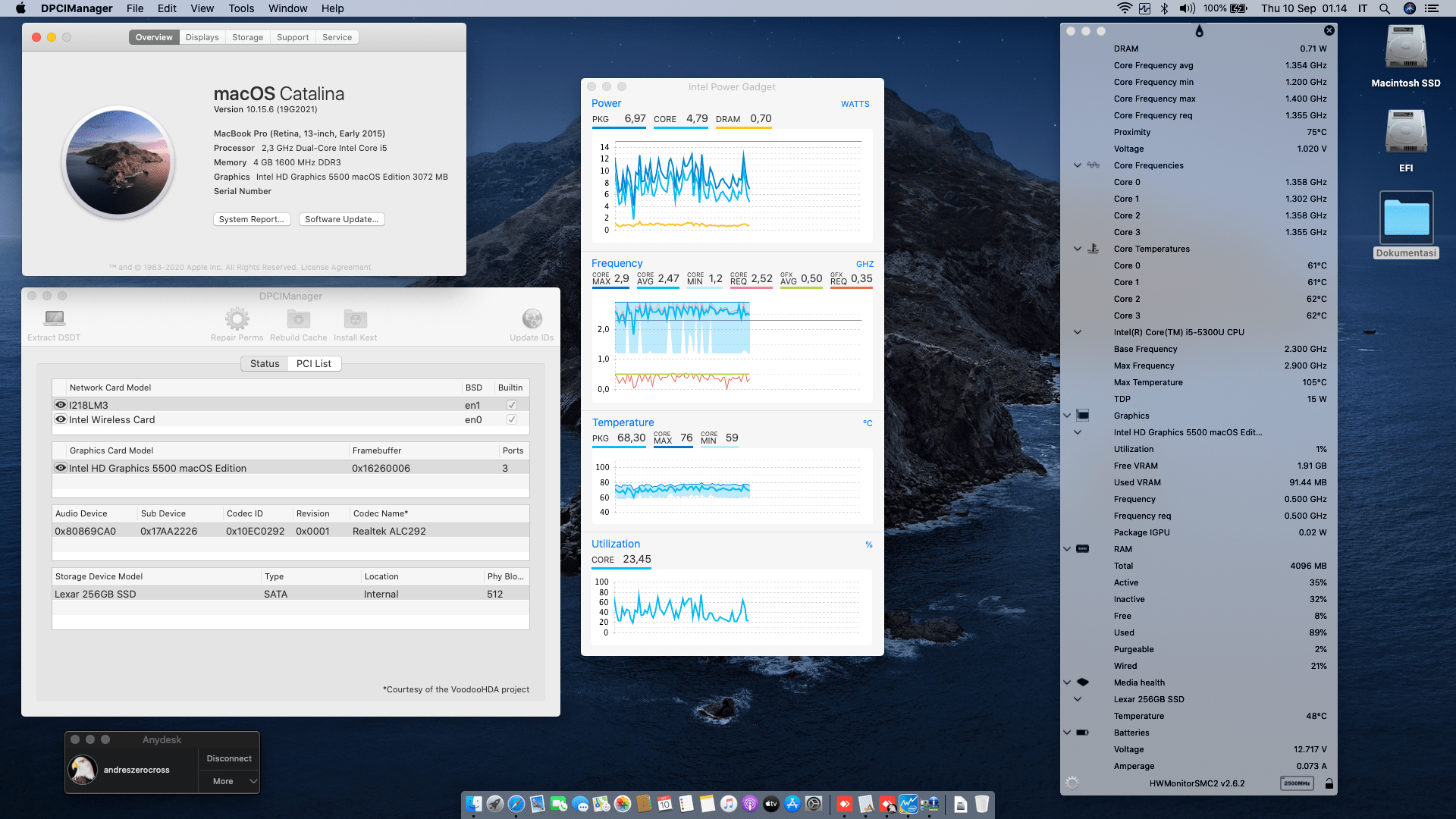Click the Rebuild Cache icon in DPCIManager

tap(299, 318)
